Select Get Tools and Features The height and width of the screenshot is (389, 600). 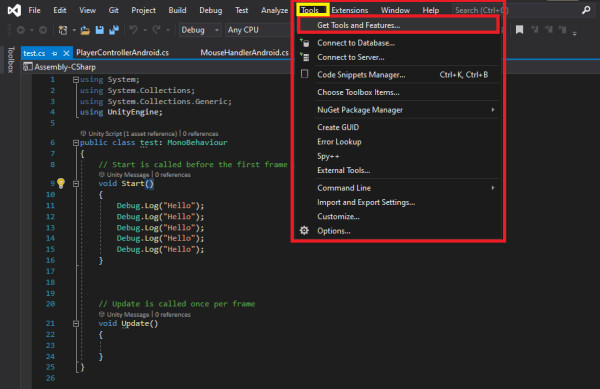coord(398,25)
